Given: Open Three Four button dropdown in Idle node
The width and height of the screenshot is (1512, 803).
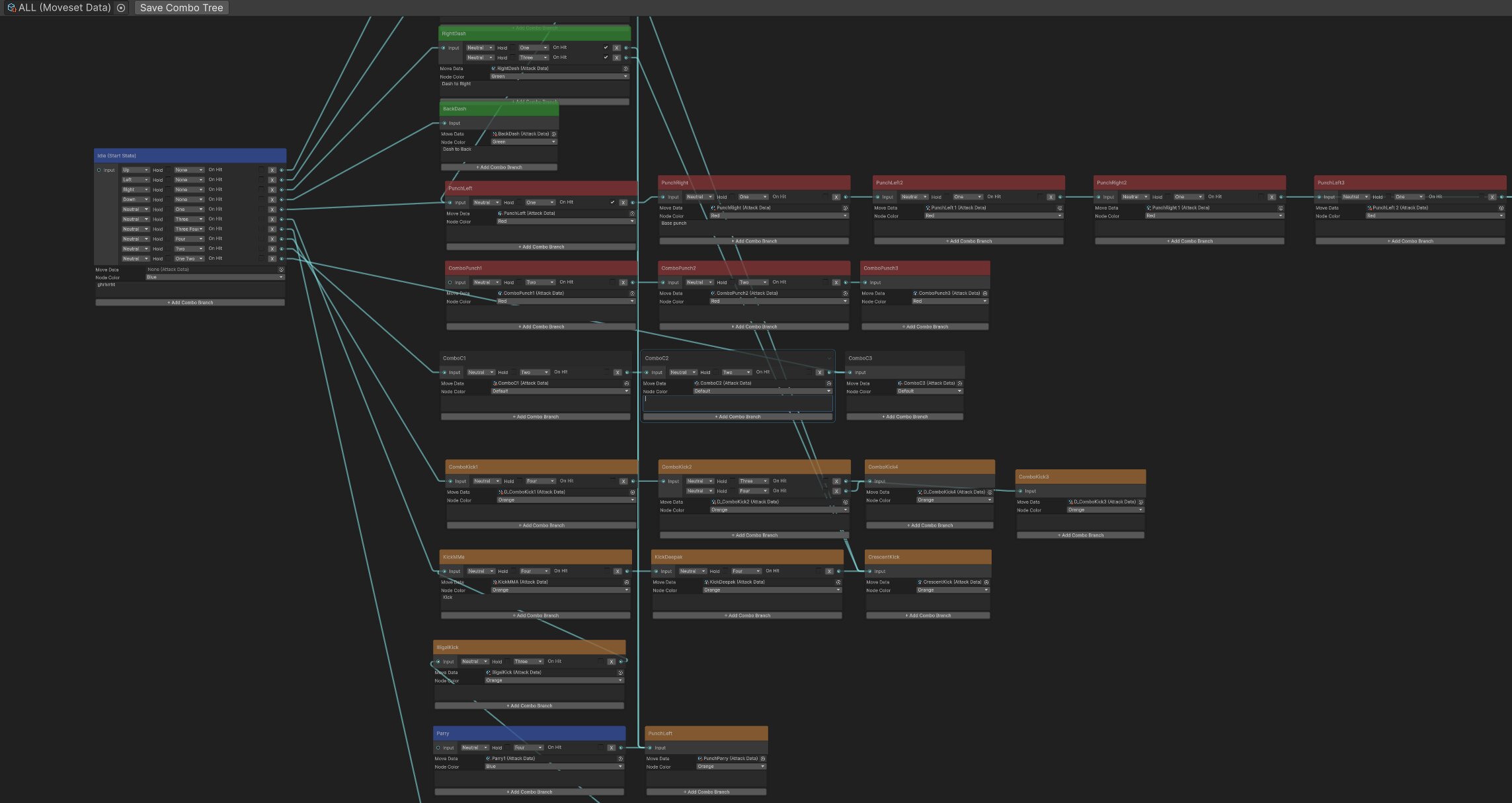Looking at the screenshot, I should coord(189,229).
